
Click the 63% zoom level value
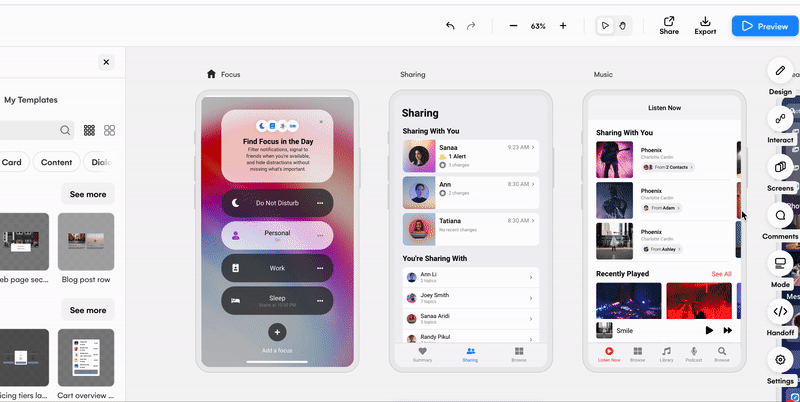pos(538,26)
